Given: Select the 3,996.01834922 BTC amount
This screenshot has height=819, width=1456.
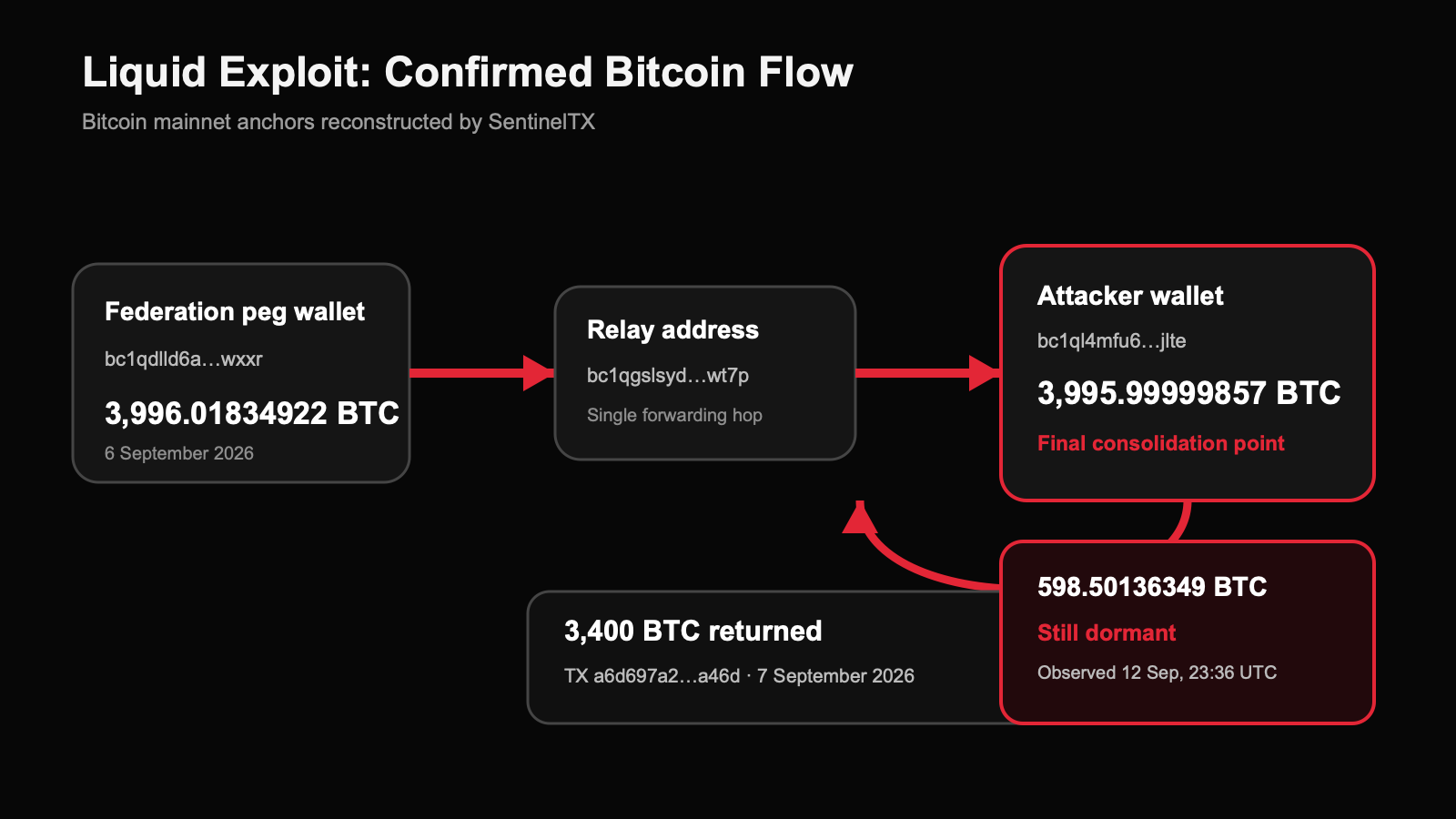Looking at the screenshot, I should pos(252,413).
